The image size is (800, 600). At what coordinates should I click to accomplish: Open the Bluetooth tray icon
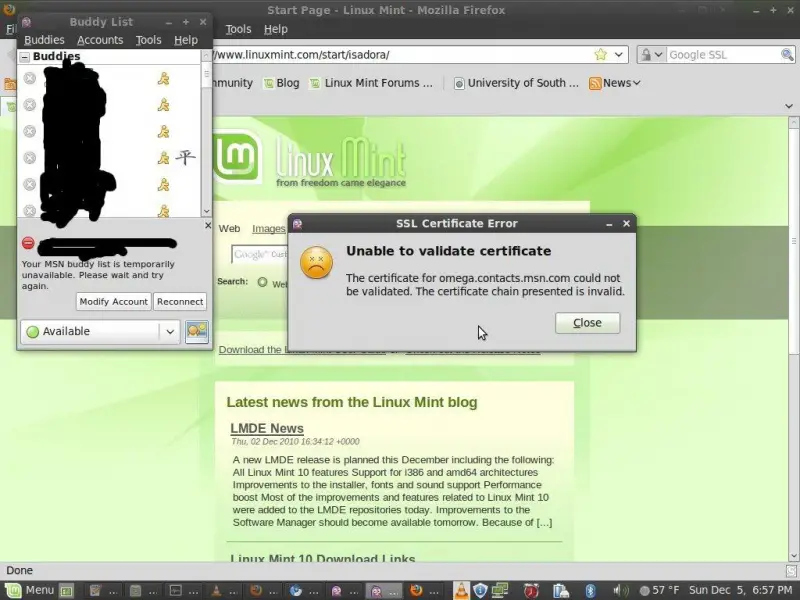(590, 591)
